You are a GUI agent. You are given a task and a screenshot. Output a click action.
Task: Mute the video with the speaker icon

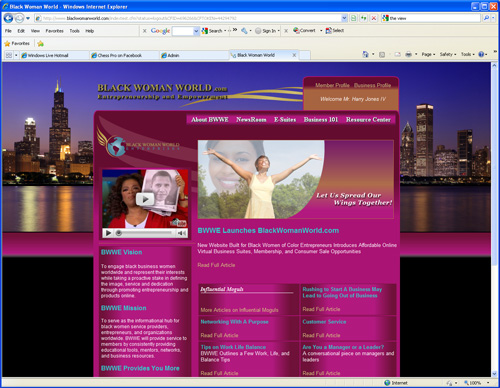(x=182, y=233)
